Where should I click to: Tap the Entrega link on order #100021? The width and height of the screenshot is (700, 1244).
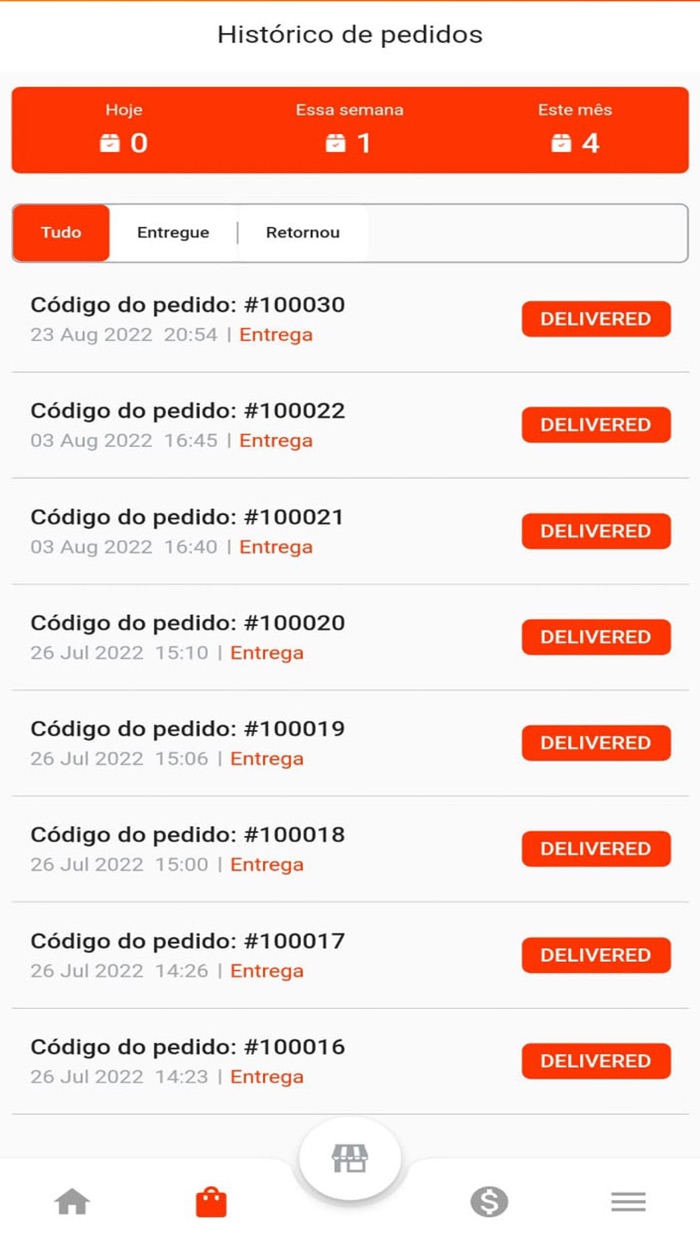[x=276, y=547]
